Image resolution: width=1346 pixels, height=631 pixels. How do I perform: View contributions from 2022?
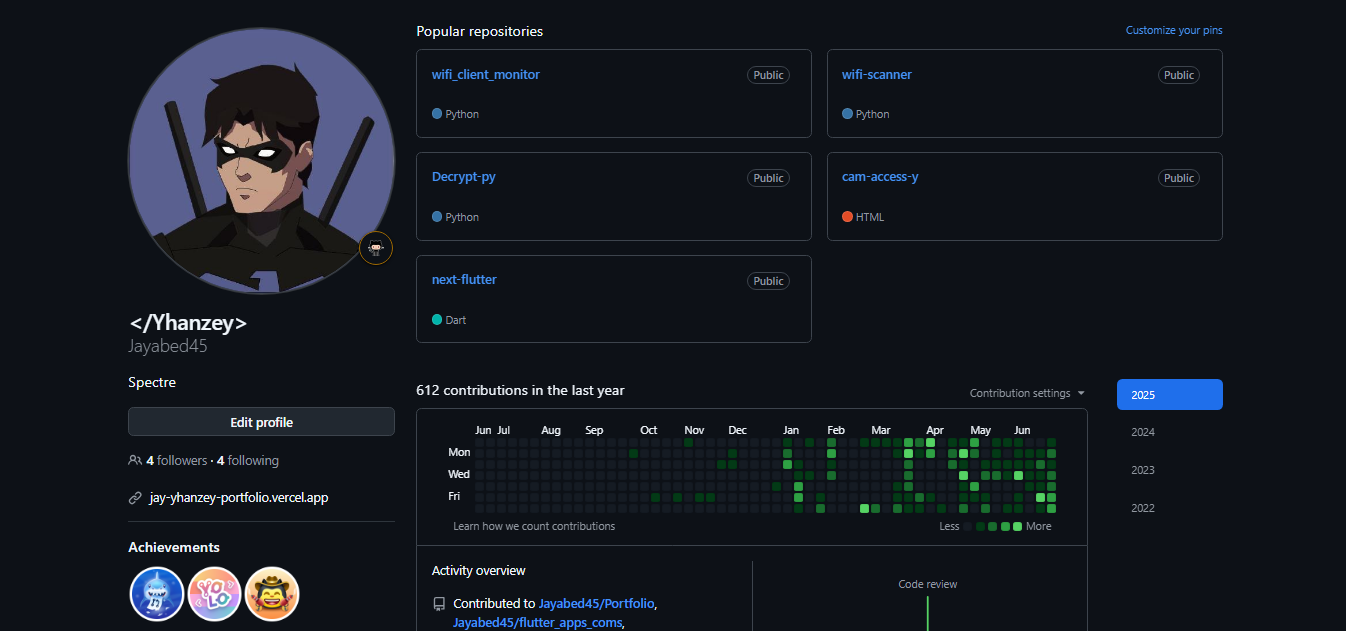tap(1143, 508)
